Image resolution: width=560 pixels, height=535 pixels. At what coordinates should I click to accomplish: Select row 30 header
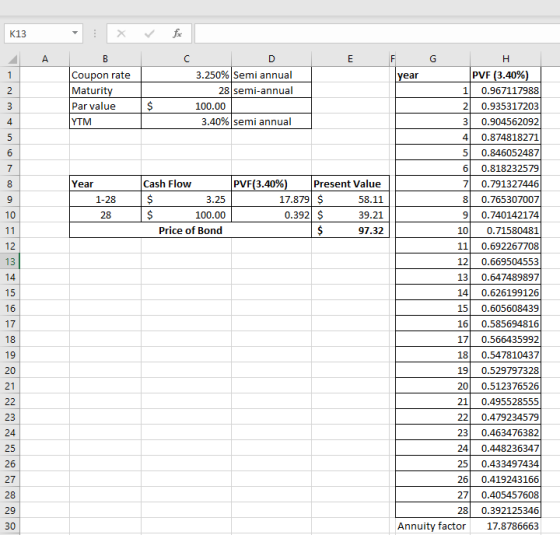click(x=10, y=526)
